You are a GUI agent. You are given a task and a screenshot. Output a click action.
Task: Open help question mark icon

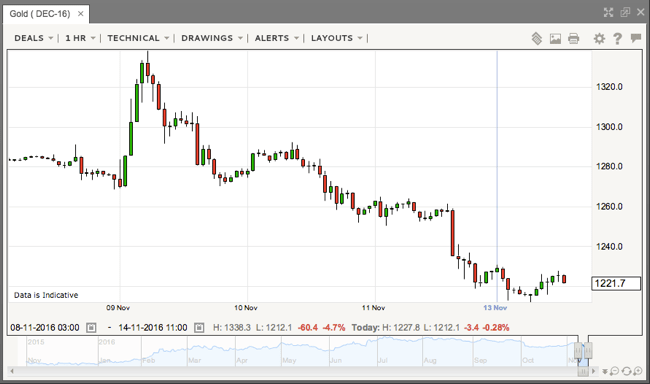click(x=617, y=39)
